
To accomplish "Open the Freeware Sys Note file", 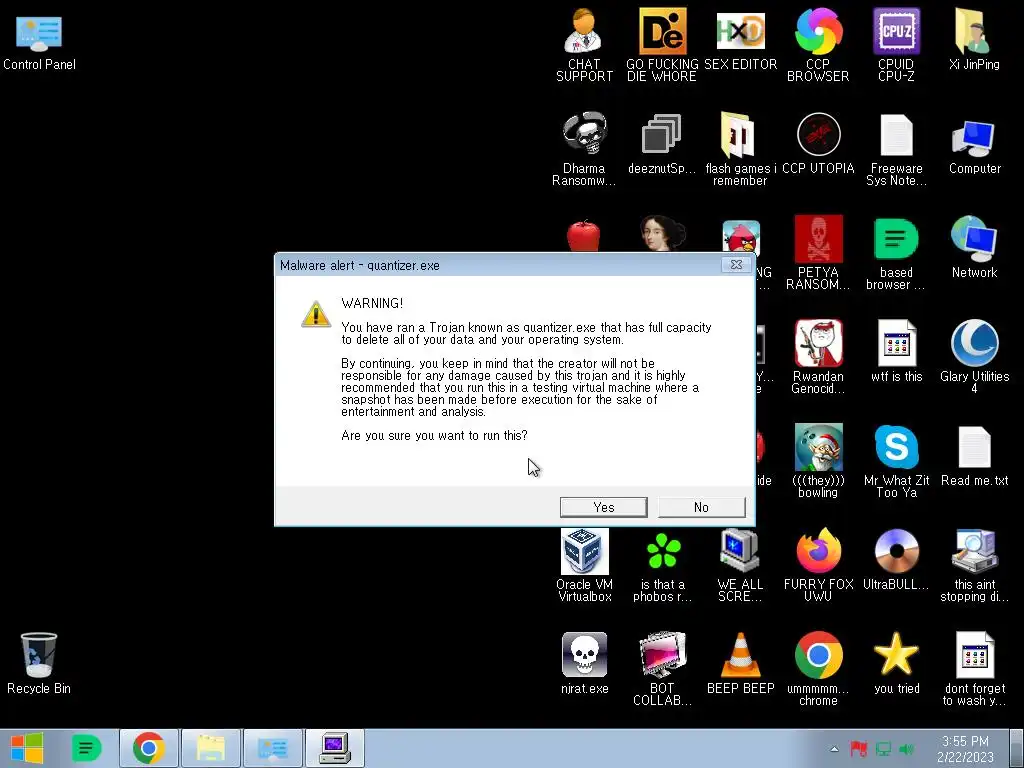I will coord(896,149).
